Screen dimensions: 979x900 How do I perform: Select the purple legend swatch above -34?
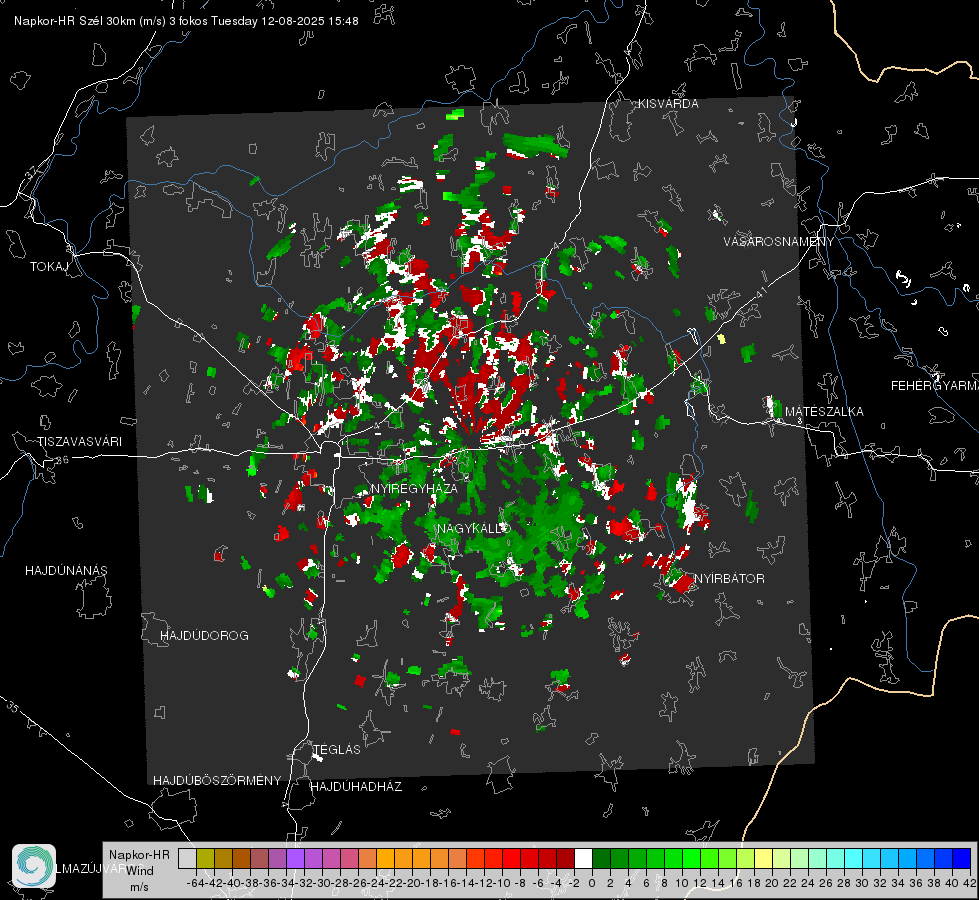pyautogui.click(x=295, y=858)
